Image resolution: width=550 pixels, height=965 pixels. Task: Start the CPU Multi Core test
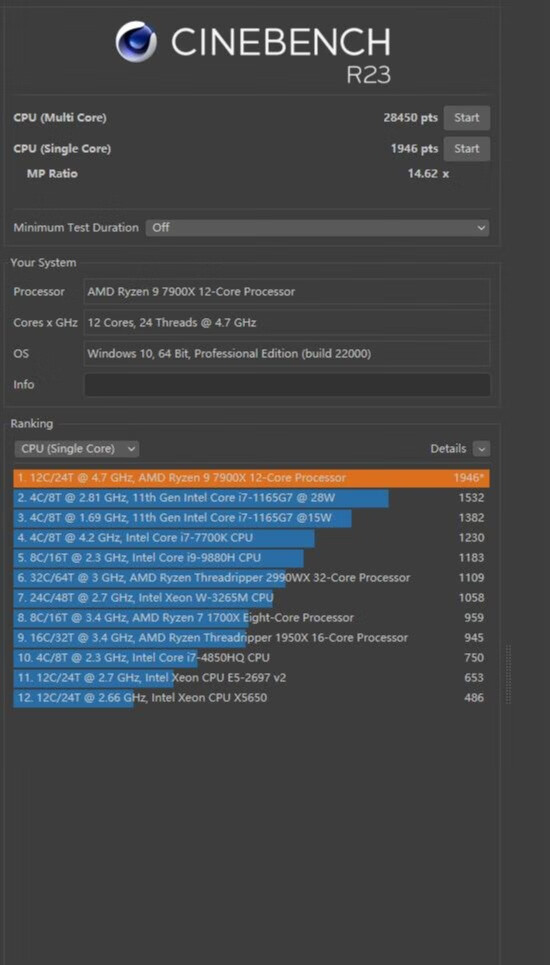467,118
